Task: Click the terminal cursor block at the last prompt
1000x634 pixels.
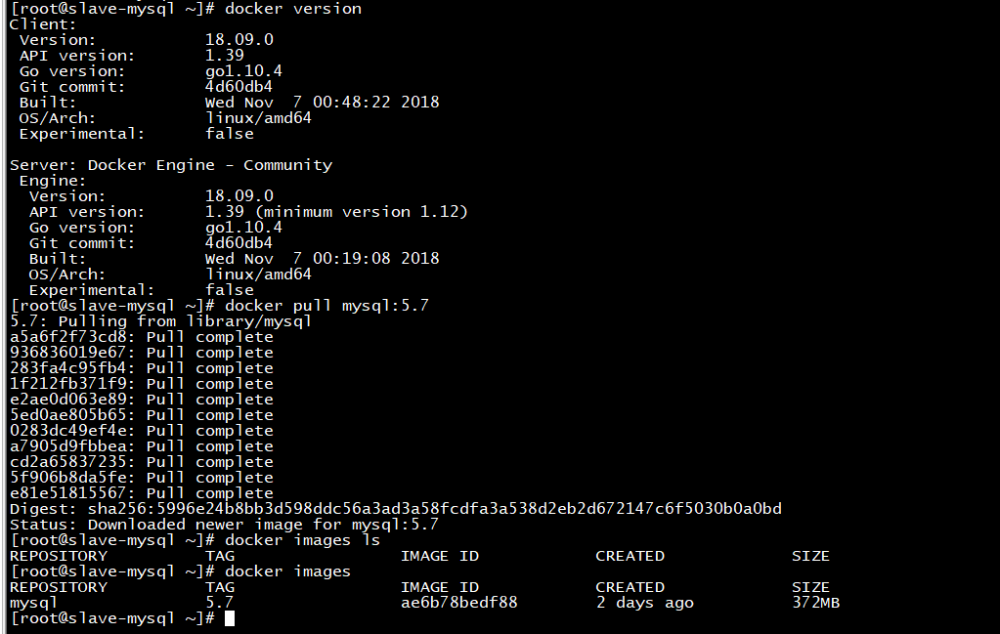Action: click(229, 619)
